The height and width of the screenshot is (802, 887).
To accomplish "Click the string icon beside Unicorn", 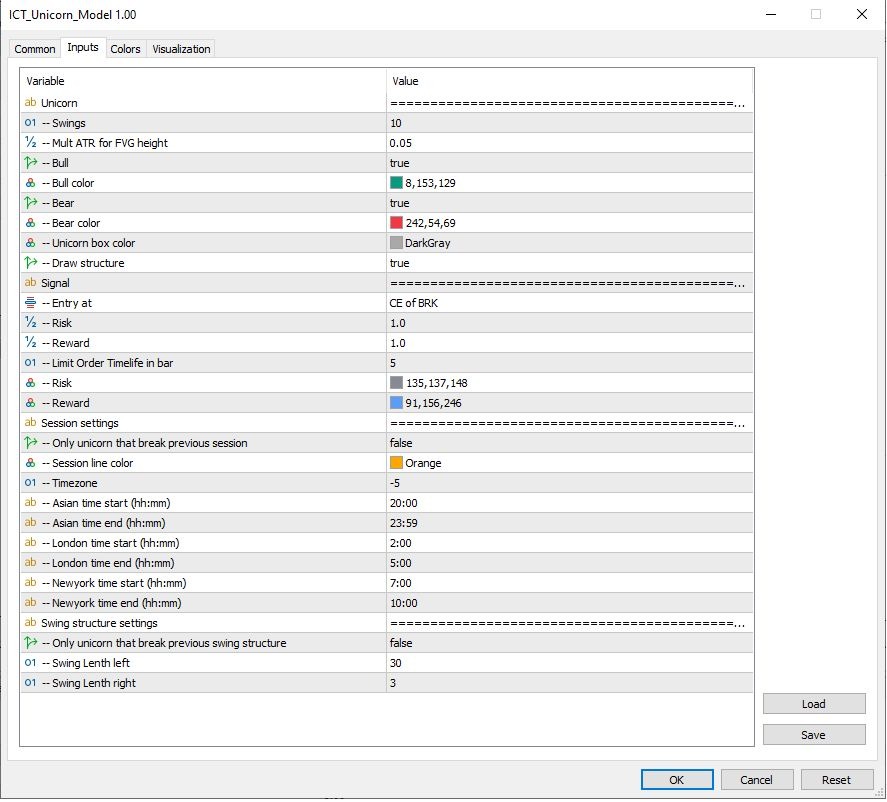I will click(x=30, y=103).
